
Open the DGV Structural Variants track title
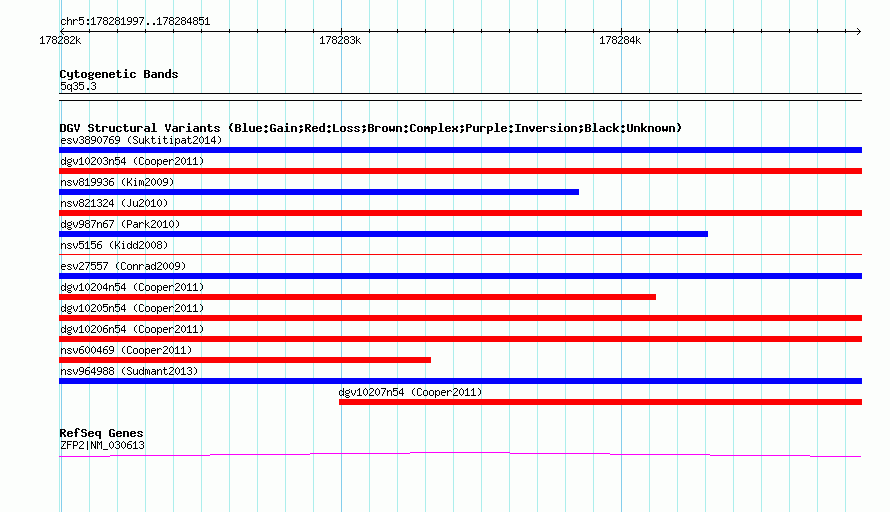coord(371,128)
